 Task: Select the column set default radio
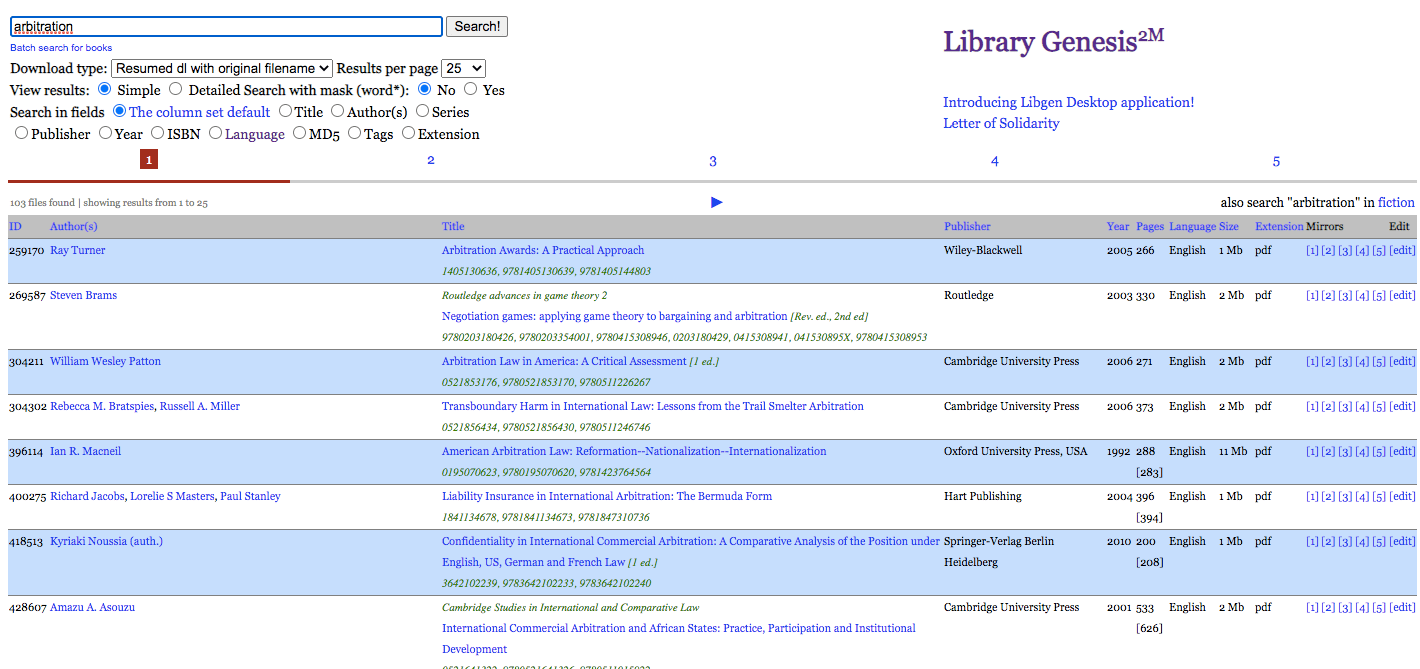pos(120,111)
